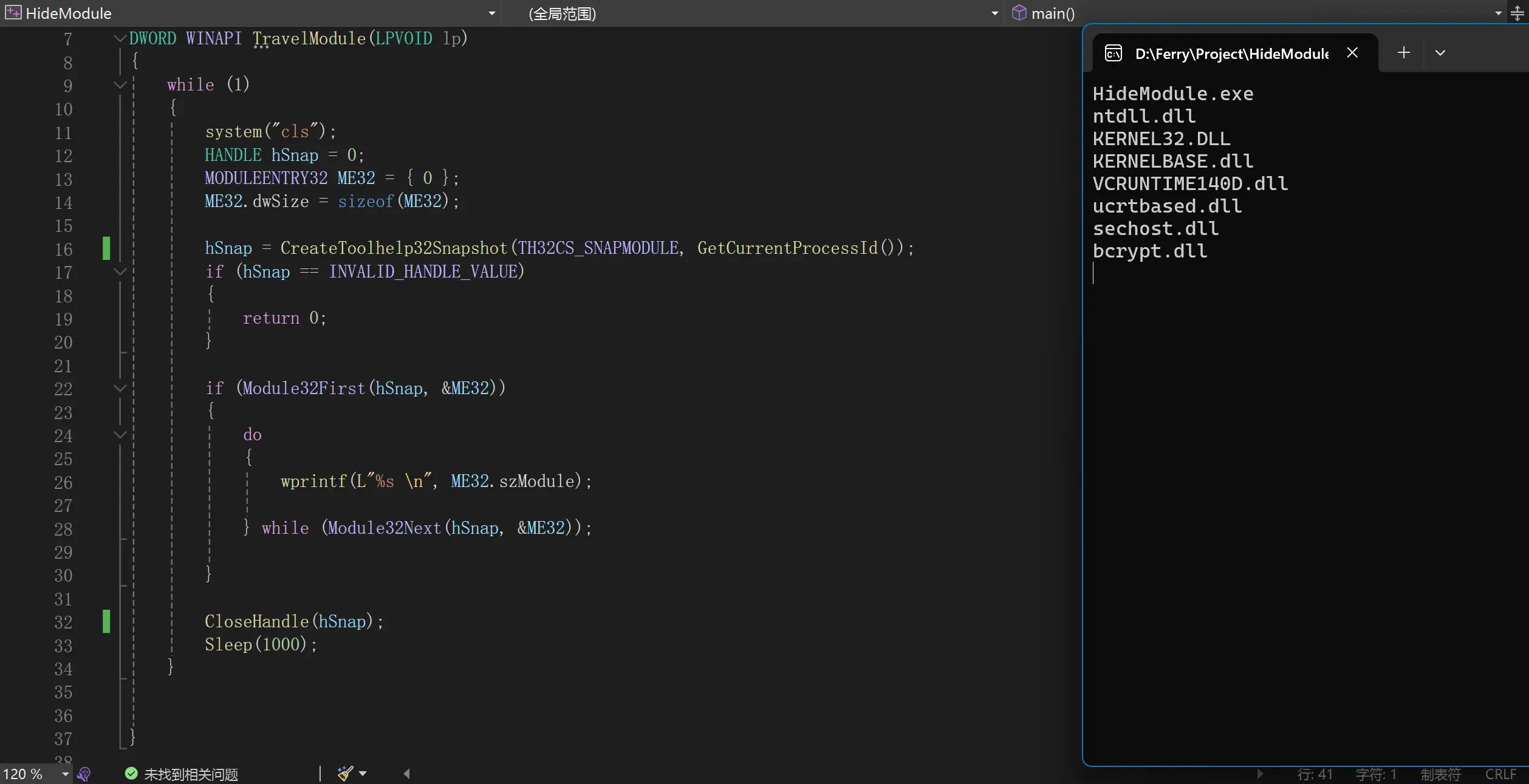The height and width of the screenshot is (784, 1529).
Task: Open the code cleanup profile dropdown arrow
Action: (x=363, y=773)
